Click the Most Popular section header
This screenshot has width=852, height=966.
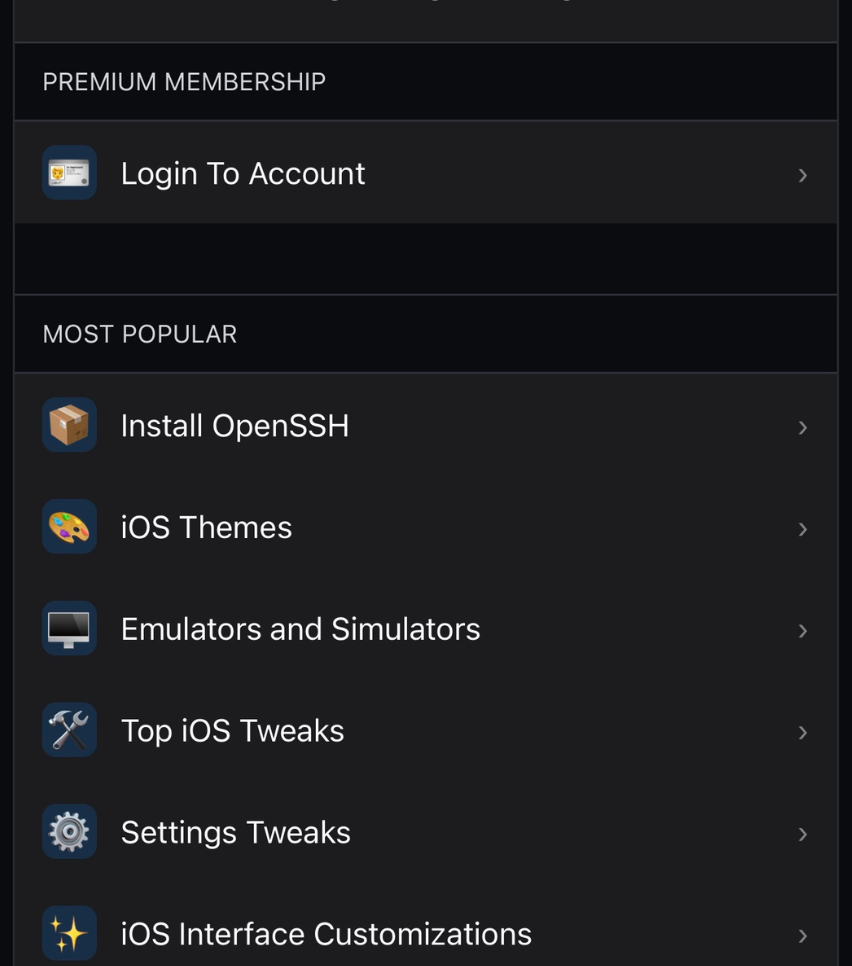[x=140, y=334]
